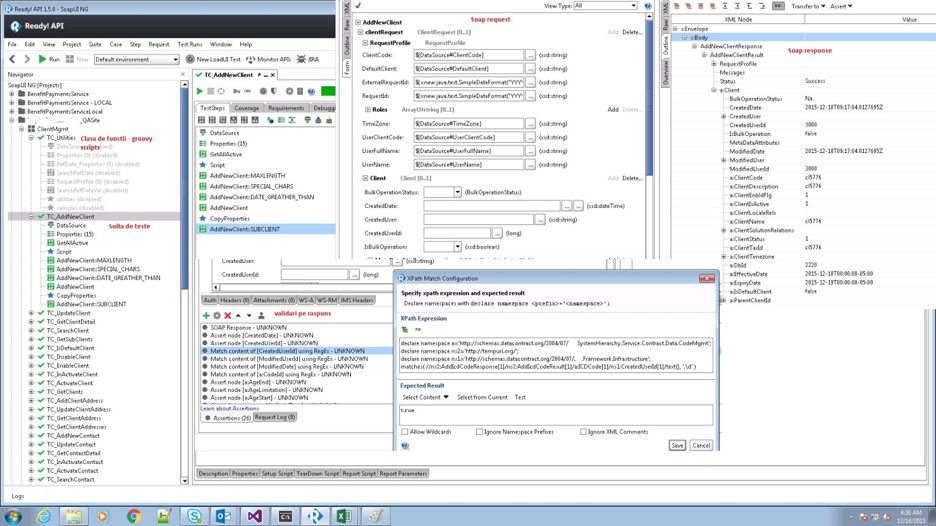936x526 pixels.
Task: Switch to the Coverage tab
Action: click(246, 108)
